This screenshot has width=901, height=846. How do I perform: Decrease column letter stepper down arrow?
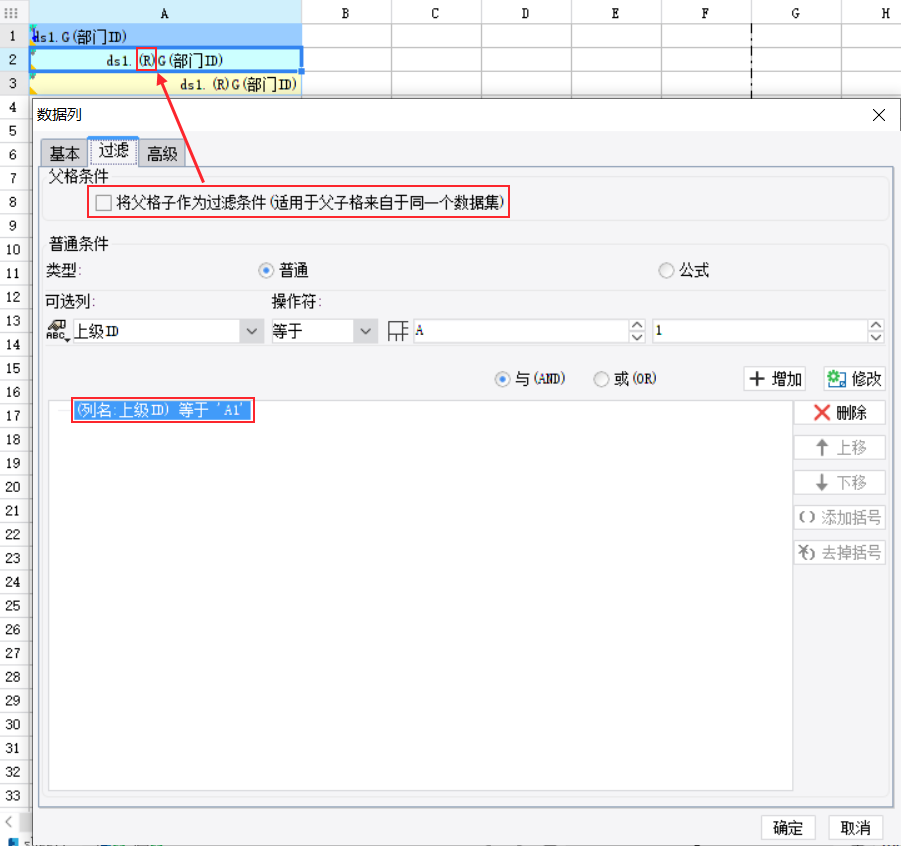[x=637, y=337]
